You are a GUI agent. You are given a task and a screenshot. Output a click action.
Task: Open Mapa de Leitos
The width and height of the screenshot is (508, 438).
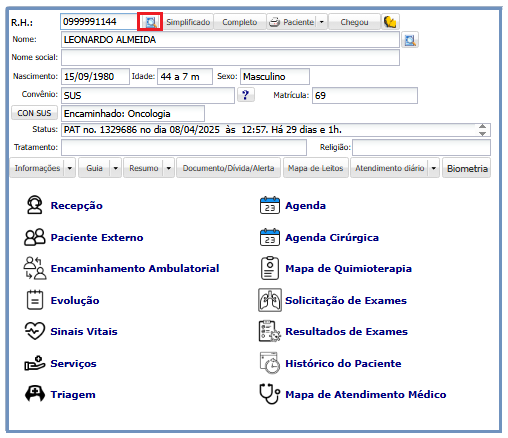315,168
